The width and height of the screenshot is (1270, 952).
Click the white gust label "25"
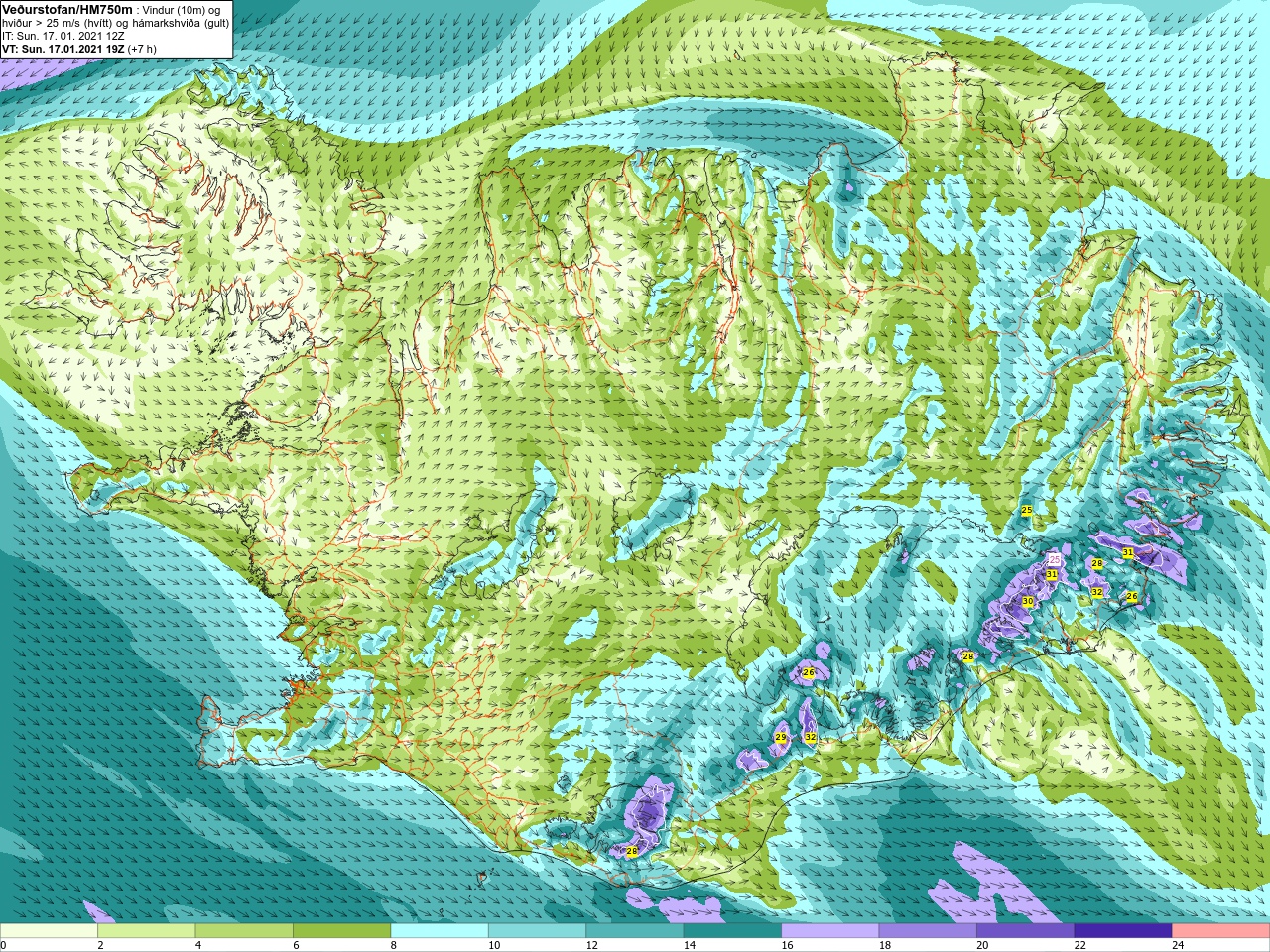[x=1055, y=560]
